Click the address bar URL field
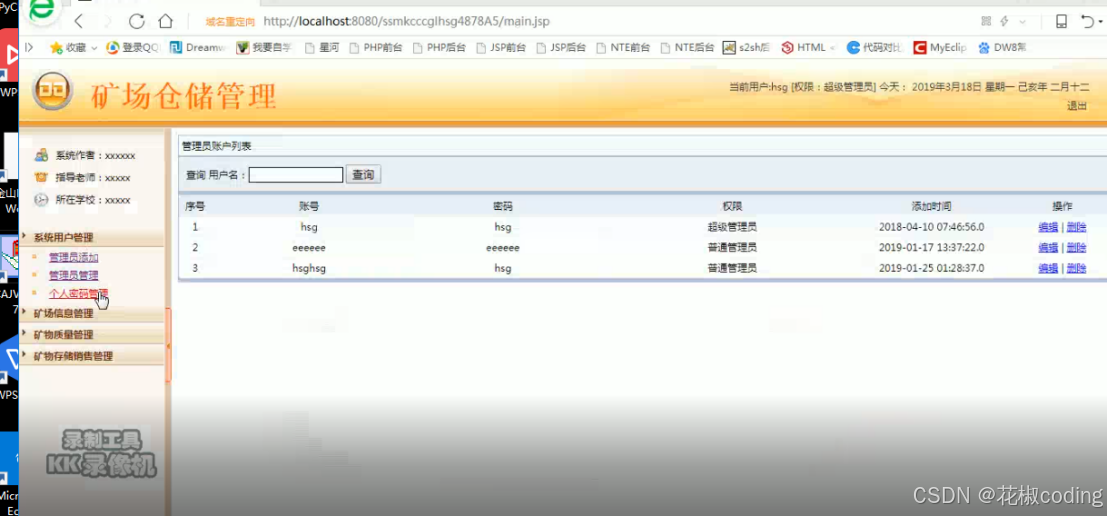 pos(406,22)
